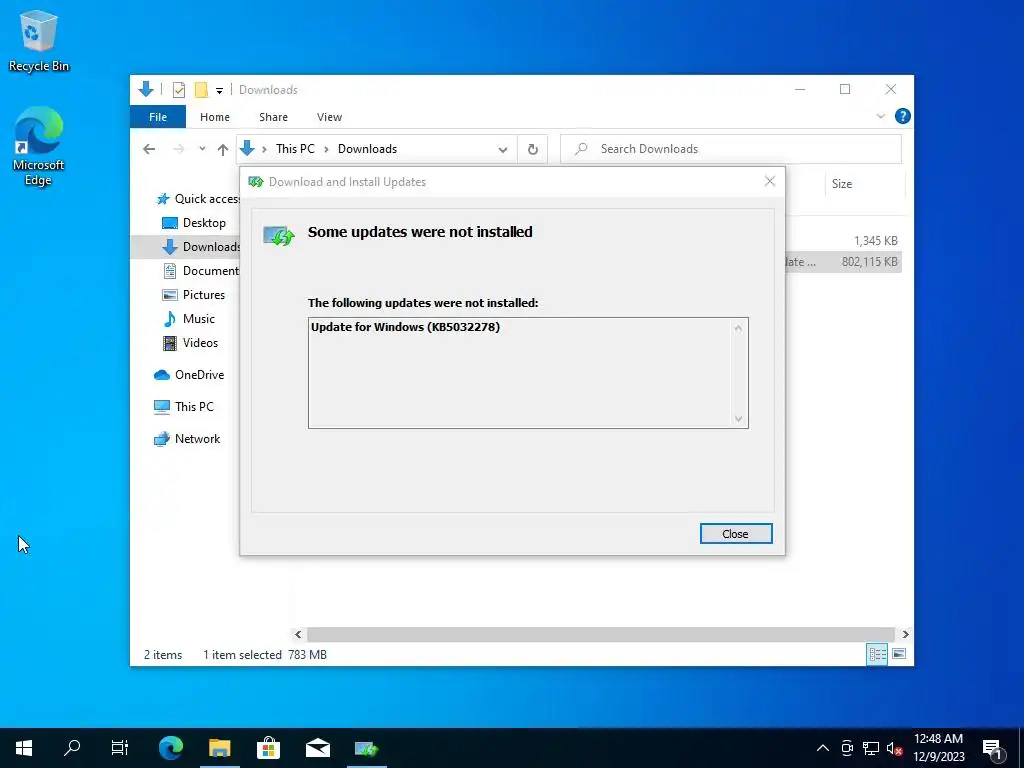Viewport: 1024px width, 768px height.
Task: Go forward in File Explorer
Action: 178,149
